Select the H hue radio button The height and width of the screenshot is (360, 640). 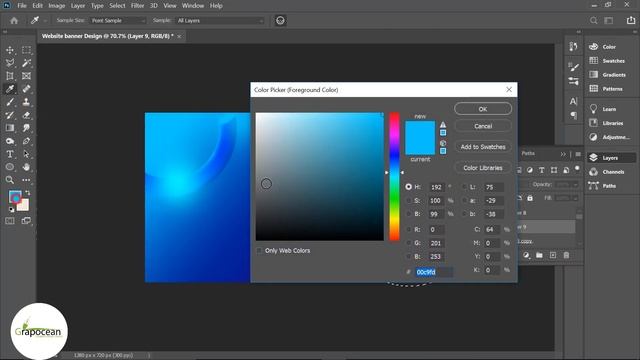pyautogui.click(x=409, y=187)
